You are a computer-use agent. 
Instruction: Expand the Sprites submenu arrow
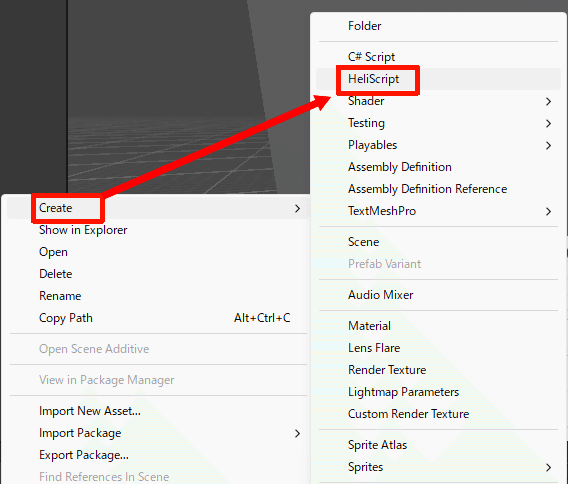548,468
